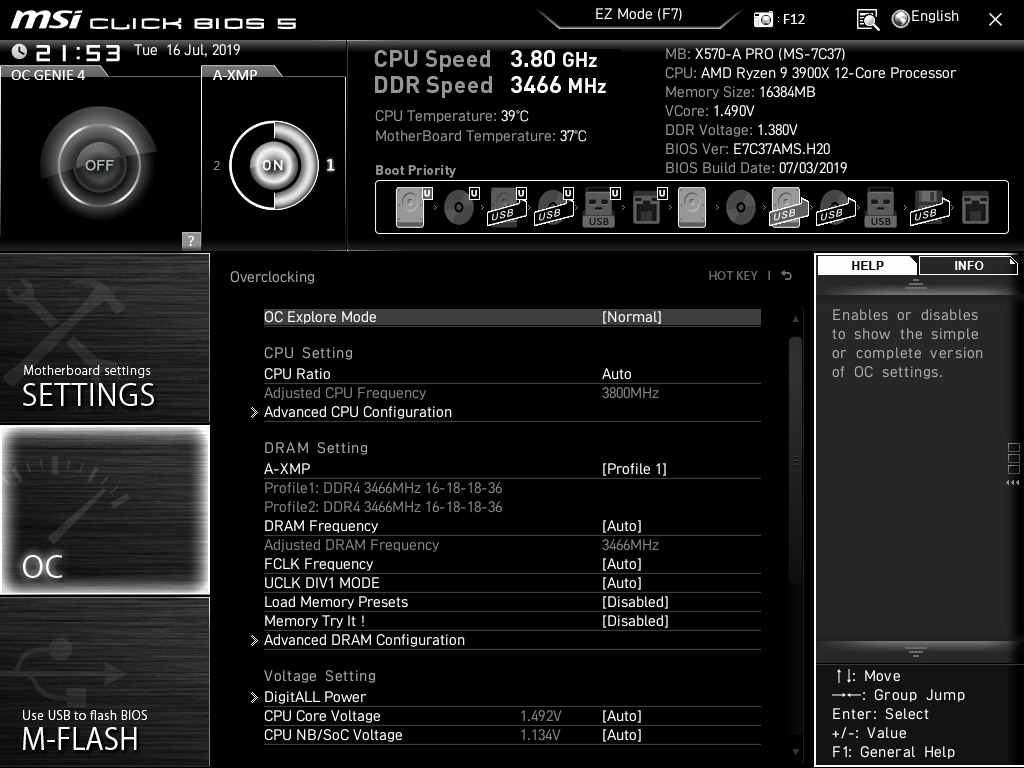Change OC Explore Mode Normal value

(632, 317)
